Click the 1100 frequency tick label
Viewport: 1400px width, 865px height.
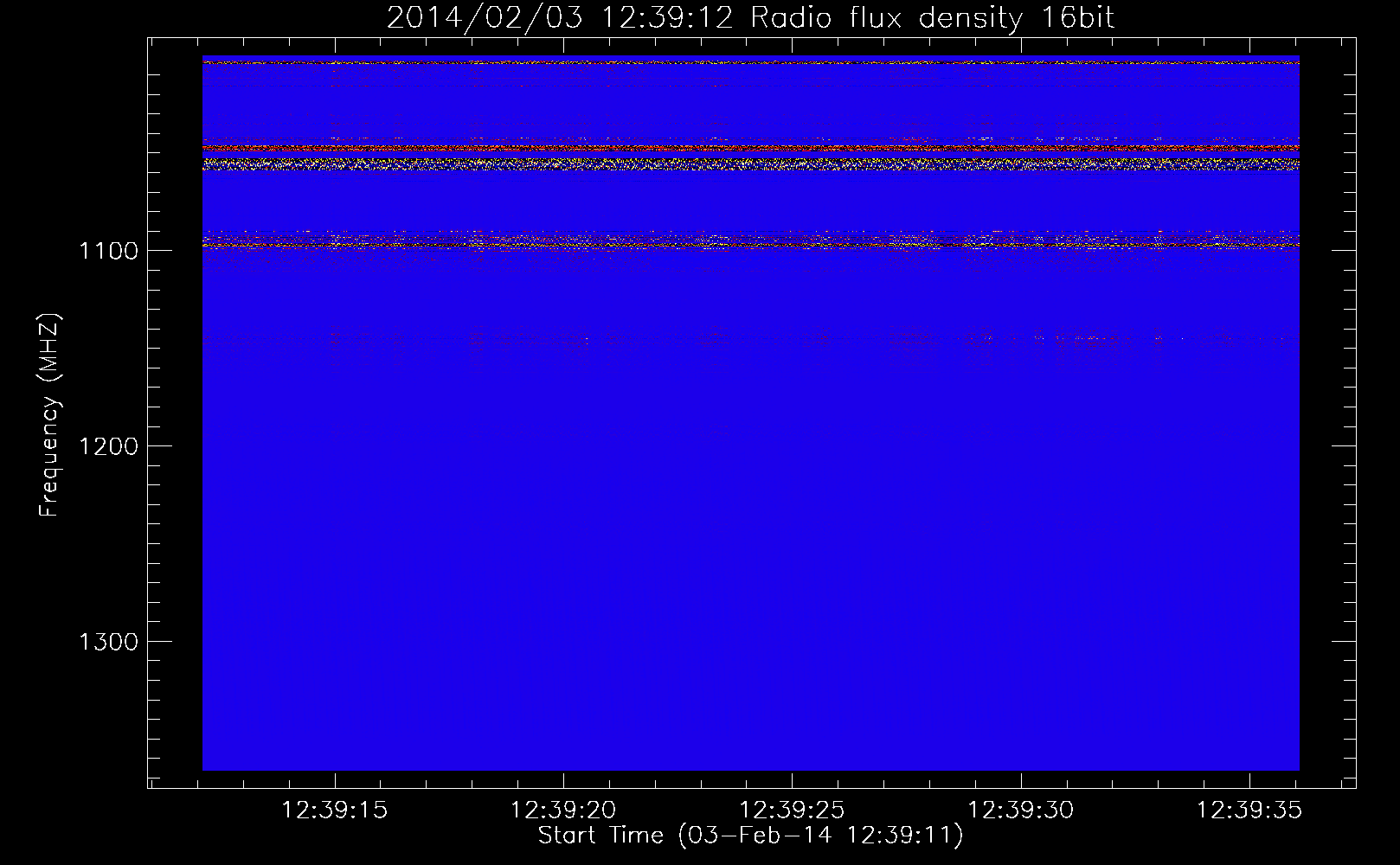[108, 251]
